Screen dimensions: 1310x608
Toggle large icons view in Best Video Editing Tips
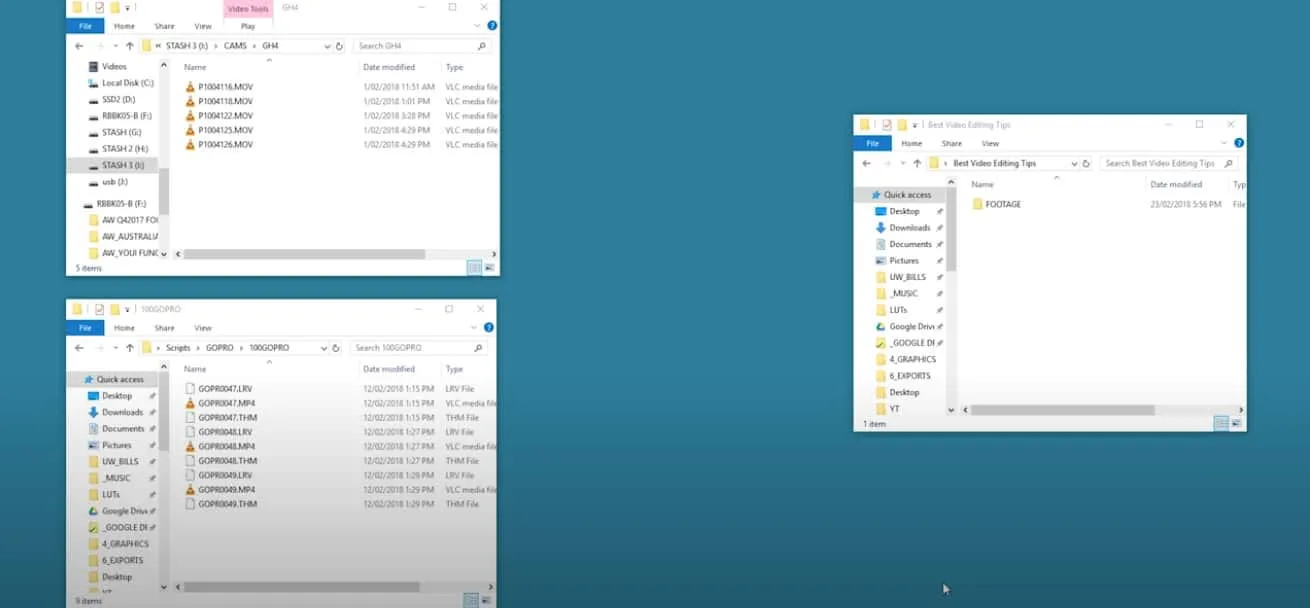(1236, 424)
